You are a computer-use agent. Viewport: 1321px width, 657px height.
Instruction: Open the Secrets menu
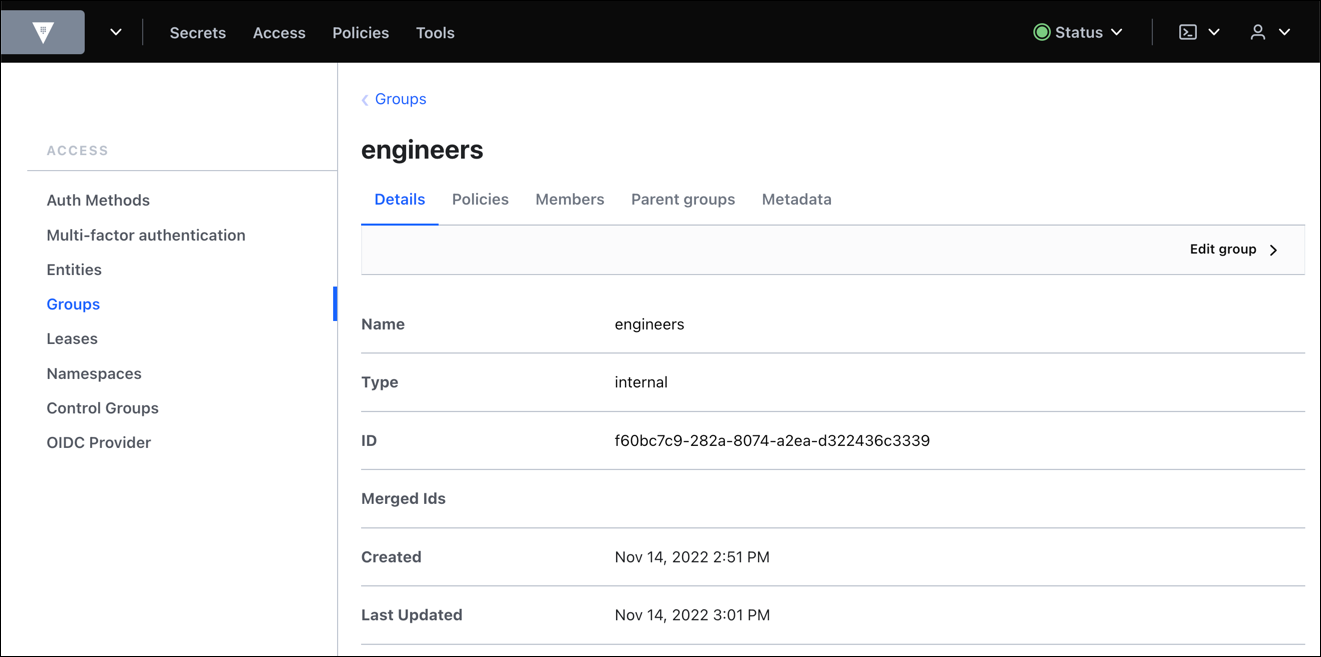[x=197, y=32]
